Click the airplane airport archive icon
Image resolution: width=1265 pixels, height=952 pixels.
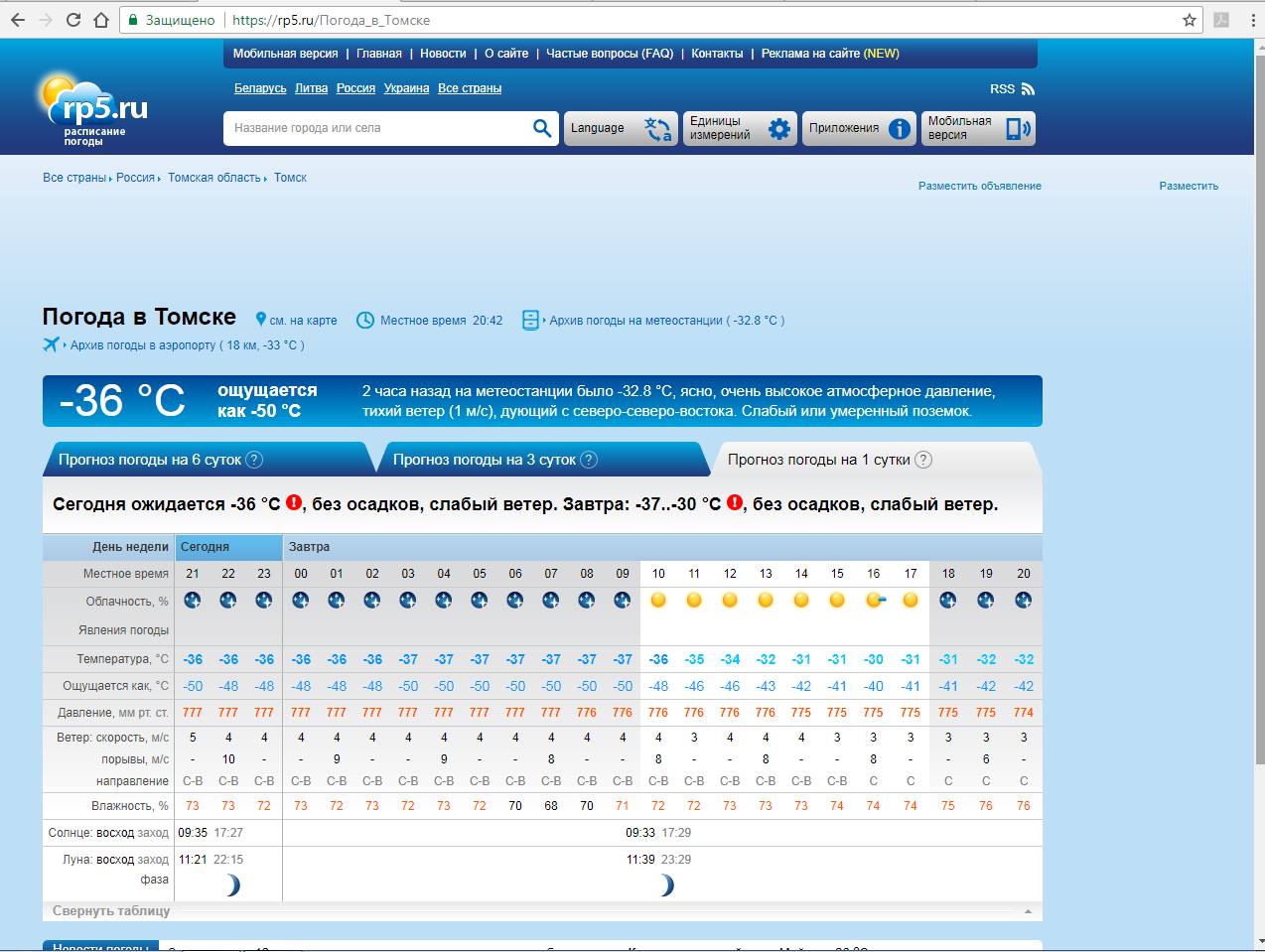coord(52,344)
